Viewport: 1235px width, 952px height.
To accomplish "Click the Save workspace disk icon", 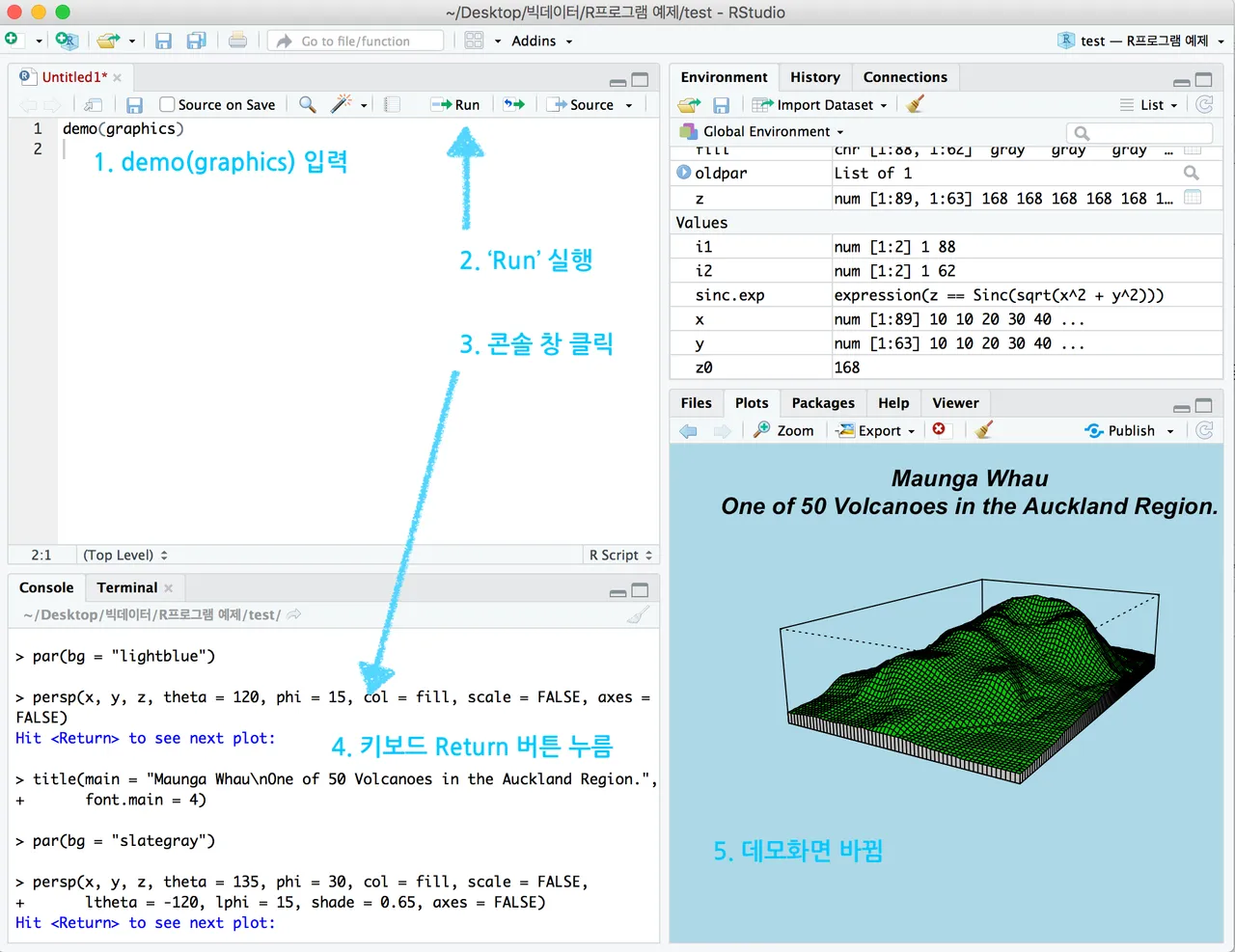I will tap(721, 104).
